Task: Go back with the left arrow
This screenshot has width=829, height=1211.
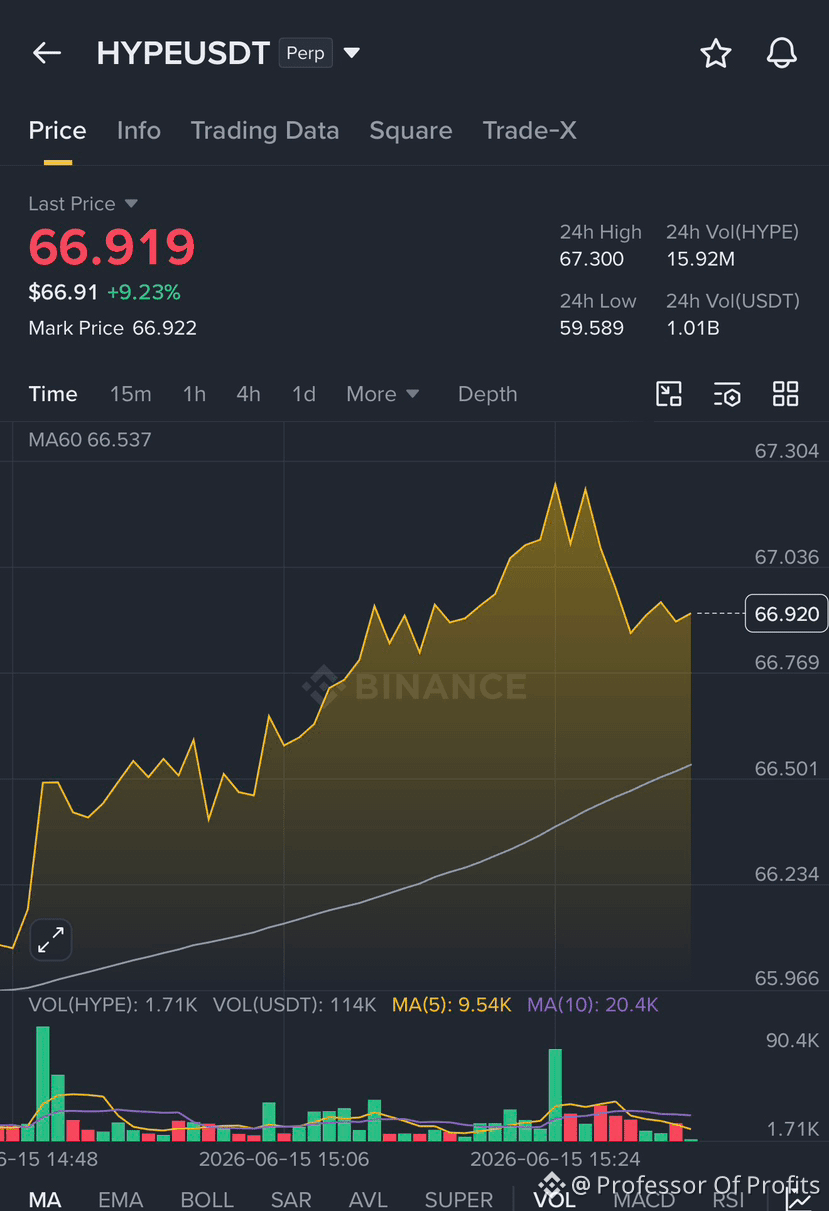Action: click(x=47, y=53)
